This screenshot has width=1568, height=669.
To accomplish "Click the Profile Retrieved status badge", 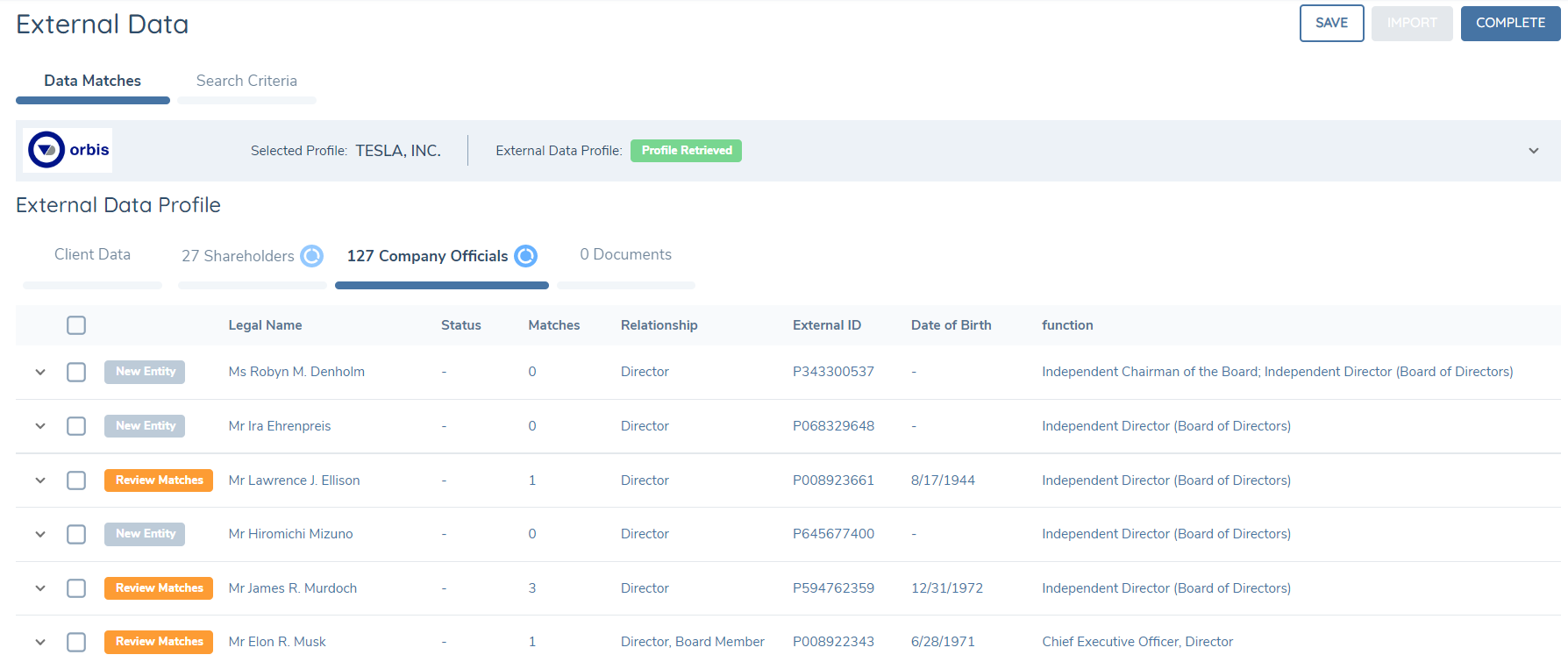I will coord(686,151).
